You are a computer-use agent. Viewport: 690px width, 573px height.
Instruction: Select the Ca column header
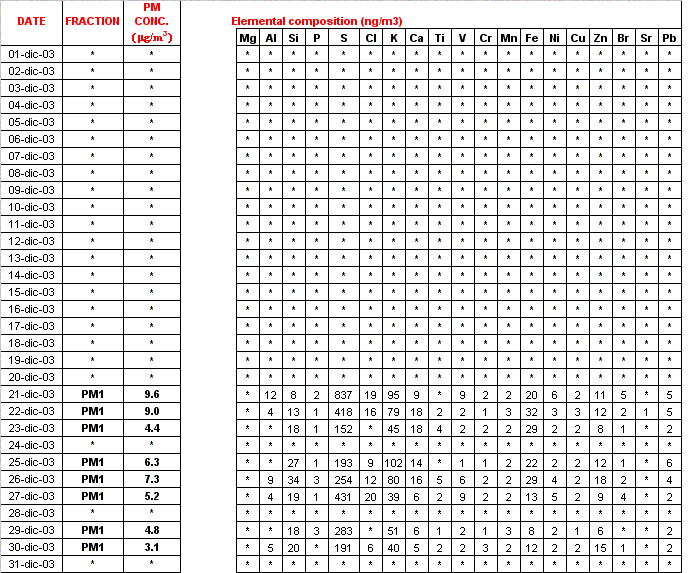point(416,38)
